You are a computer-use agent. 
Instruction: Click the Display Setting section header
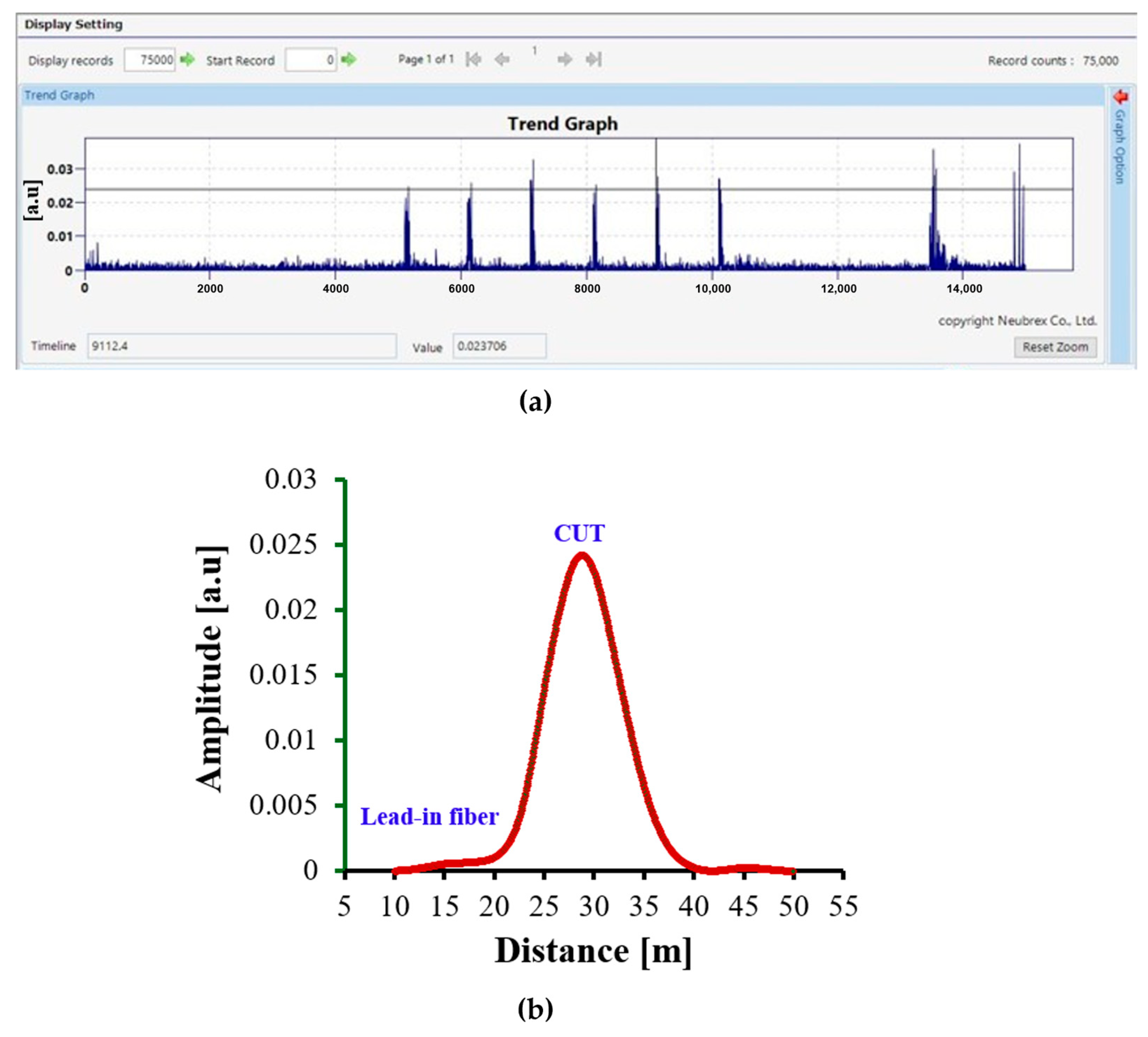point(73,25)
